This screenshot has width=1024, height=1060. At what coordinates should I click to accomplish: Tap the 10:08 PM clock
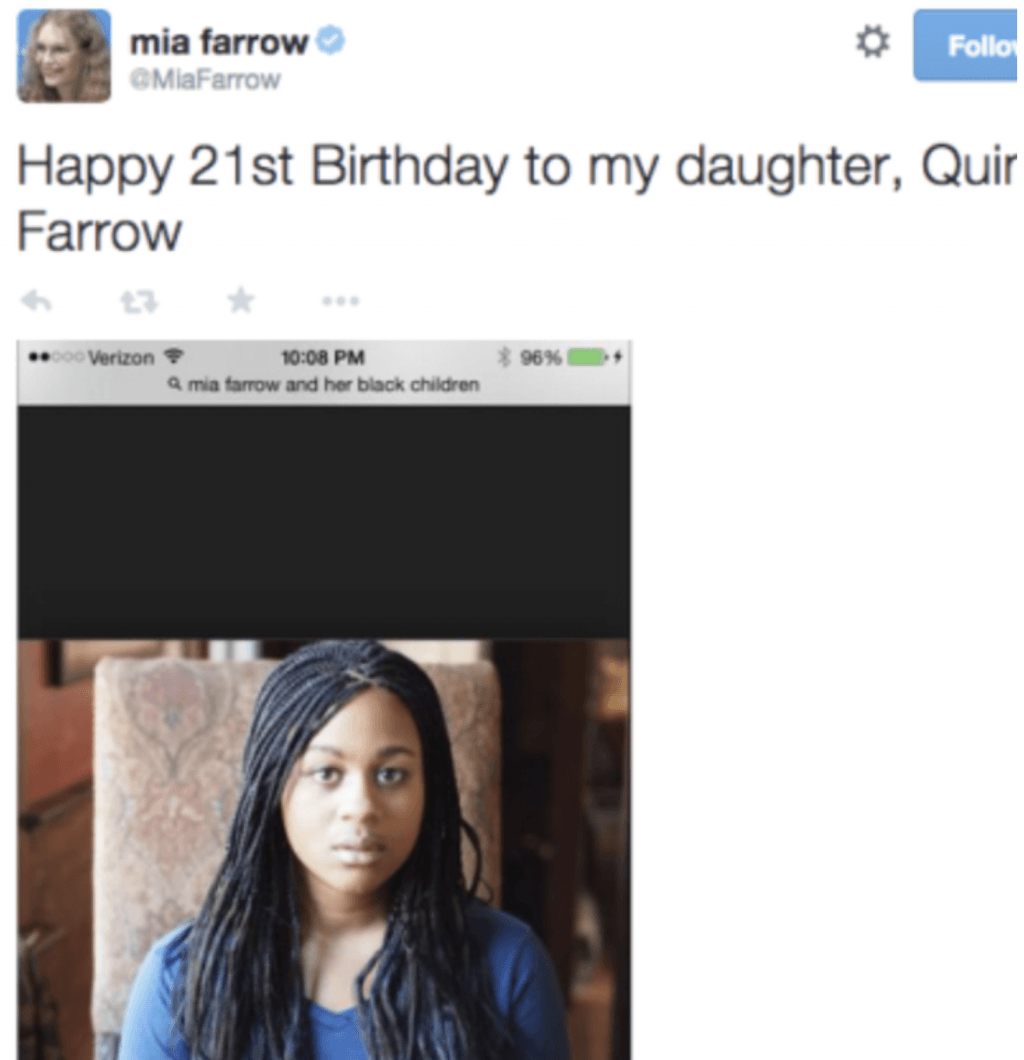point(322,356)
